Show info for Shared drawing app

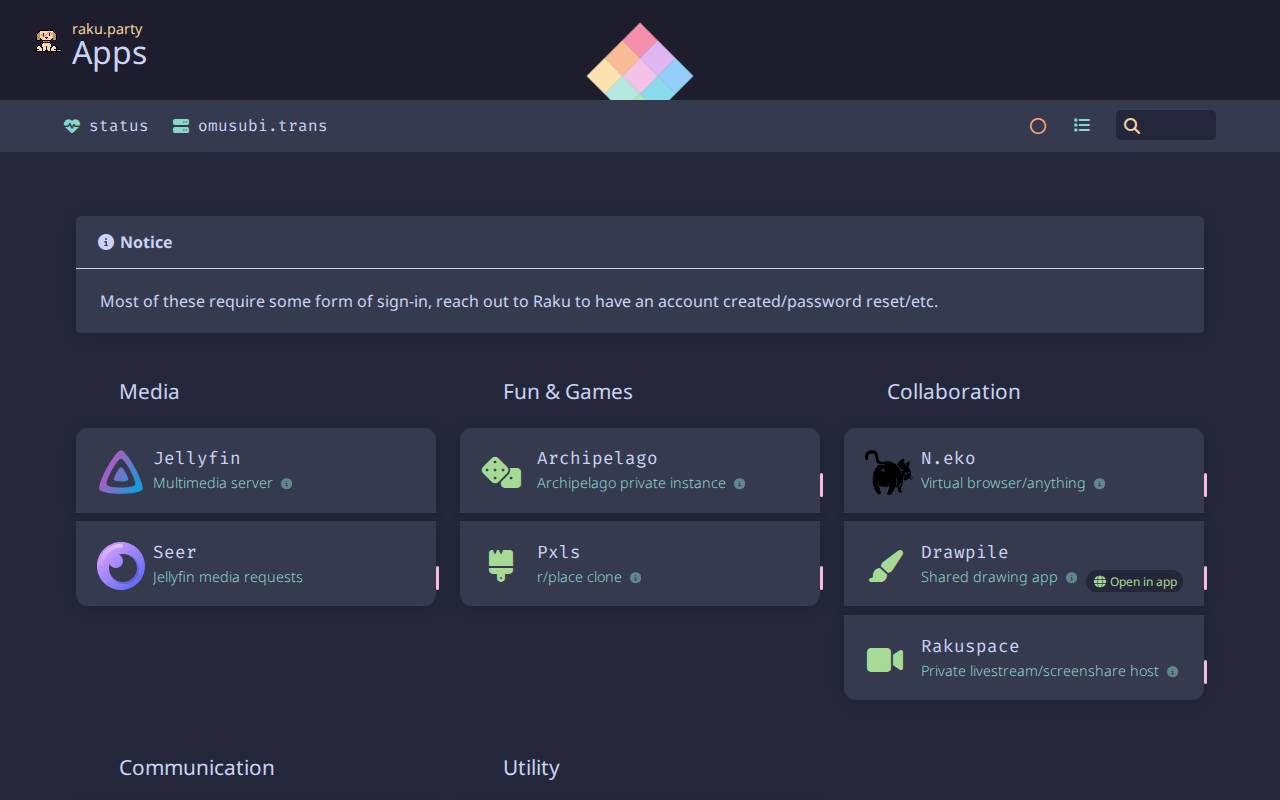pyautogui.click(x=1071, y=578)
